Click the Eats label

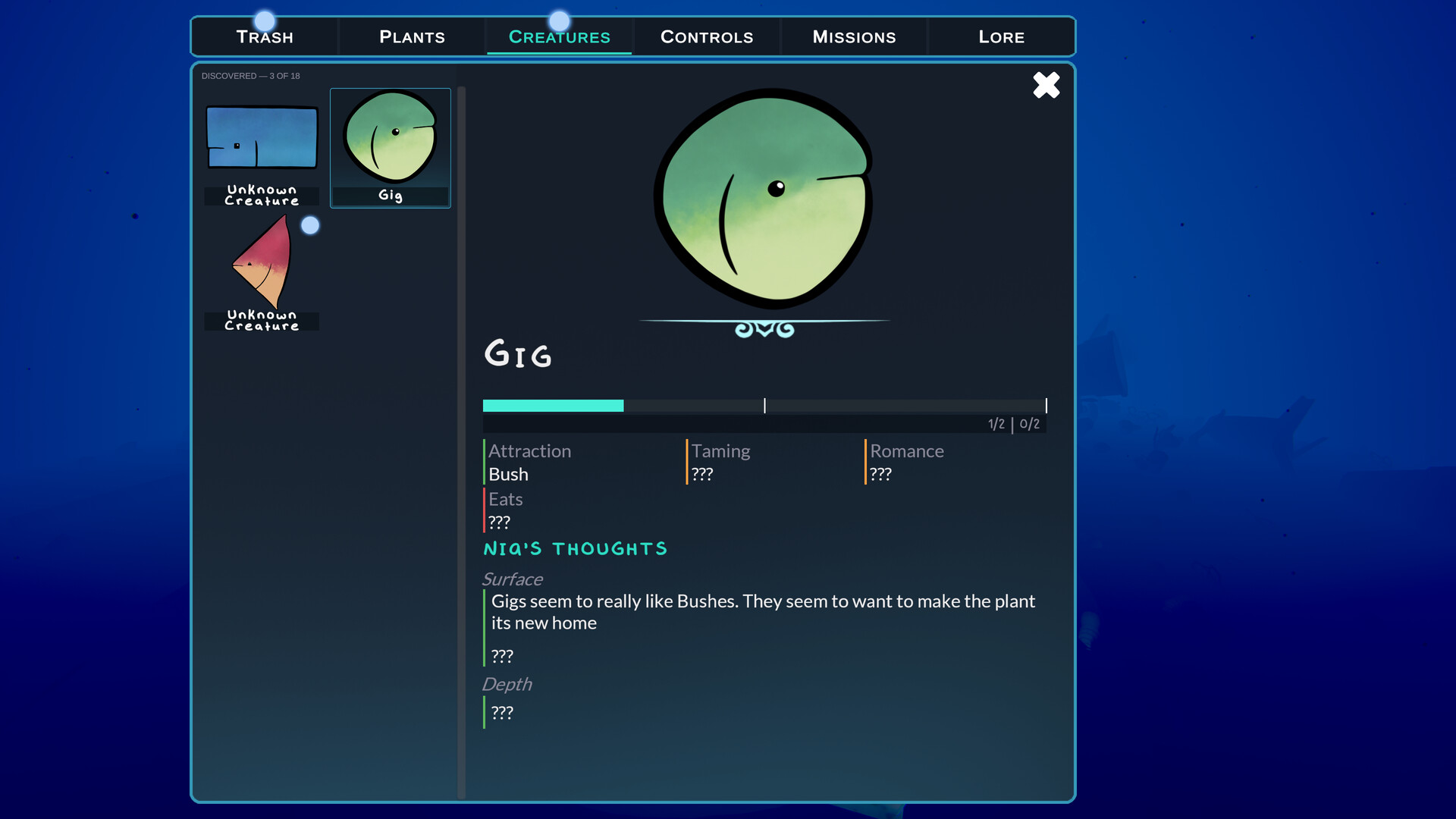pyautogui.click(x=505, y=499)
